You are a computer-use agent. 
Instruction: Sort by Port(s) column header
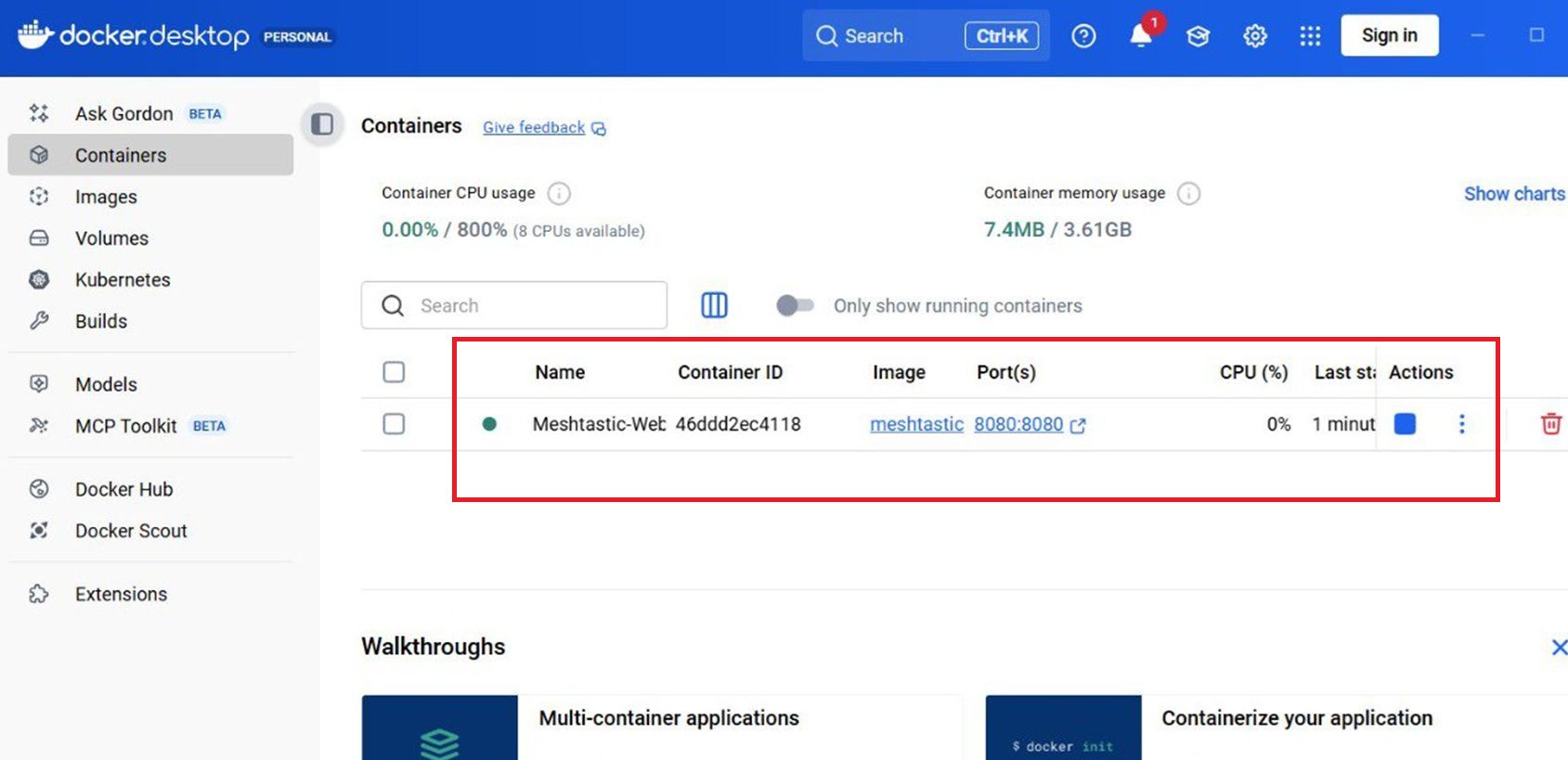pos(1006,372)
